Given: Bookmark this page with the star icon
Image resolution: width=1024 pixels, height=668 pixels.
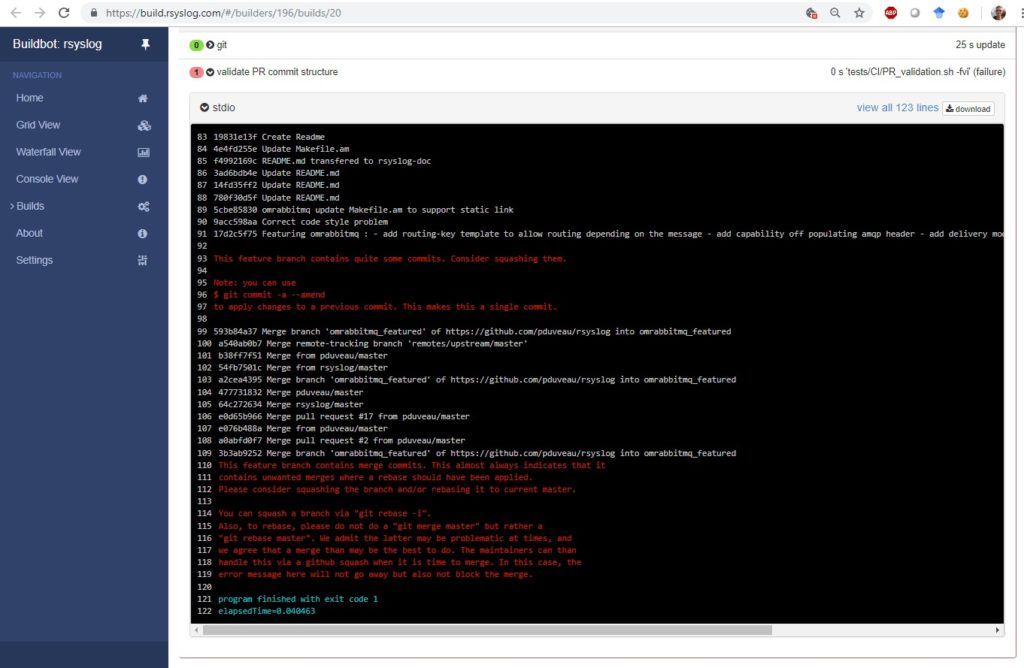Looking at the screenshot, I should [x=859, y=13].
